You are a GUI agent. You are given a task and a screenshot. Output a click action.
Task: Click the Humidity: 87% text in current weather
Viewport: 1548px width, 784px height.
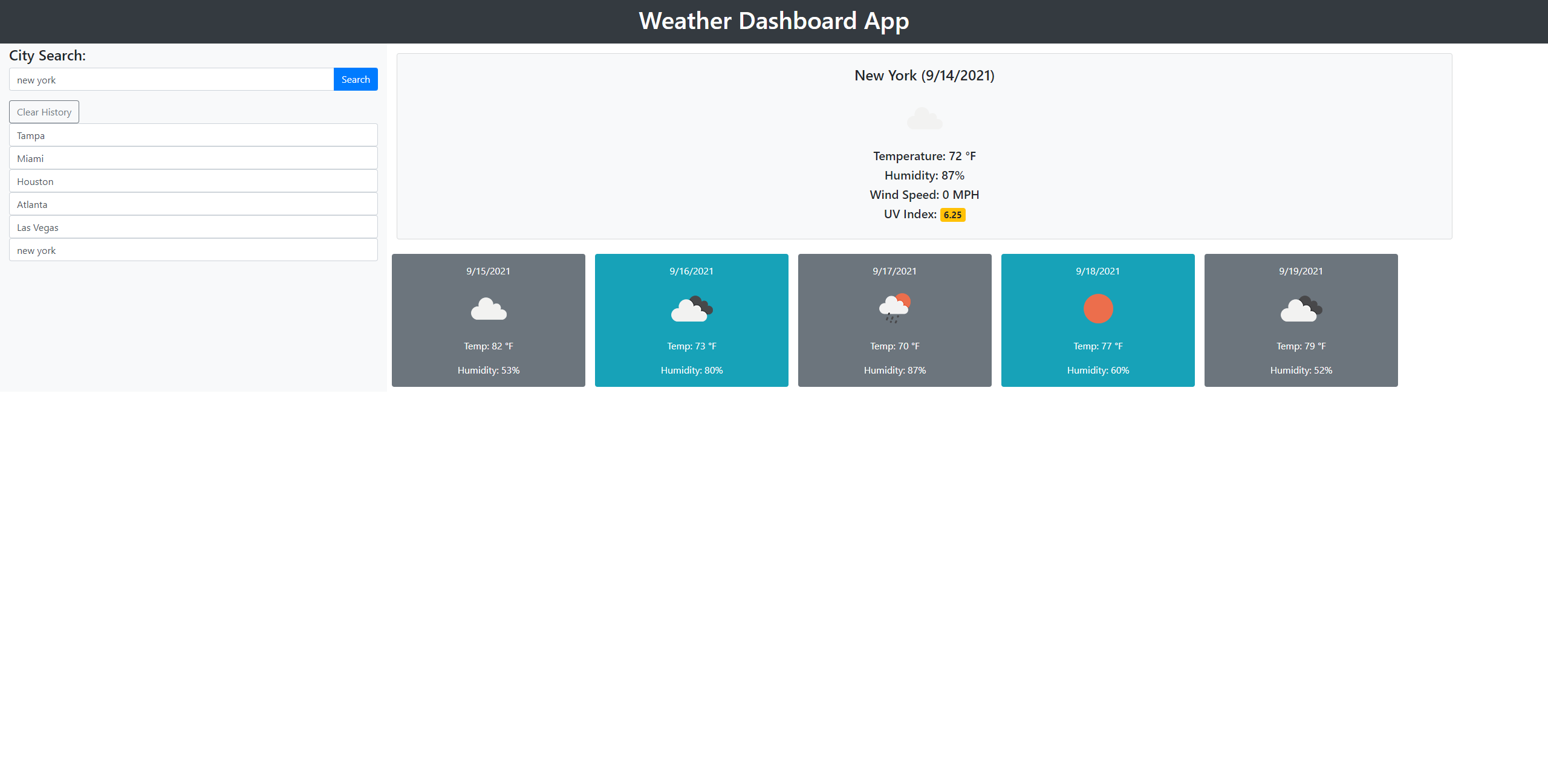point(923,175)
